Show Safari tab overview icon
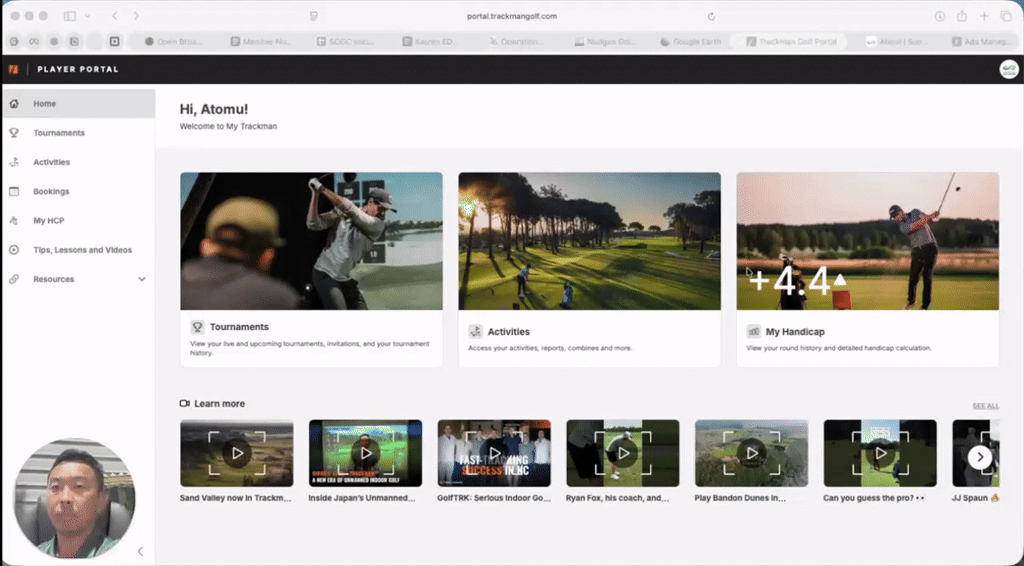The height and width of the screenshot is (566, 1024). coord(1006,16)
